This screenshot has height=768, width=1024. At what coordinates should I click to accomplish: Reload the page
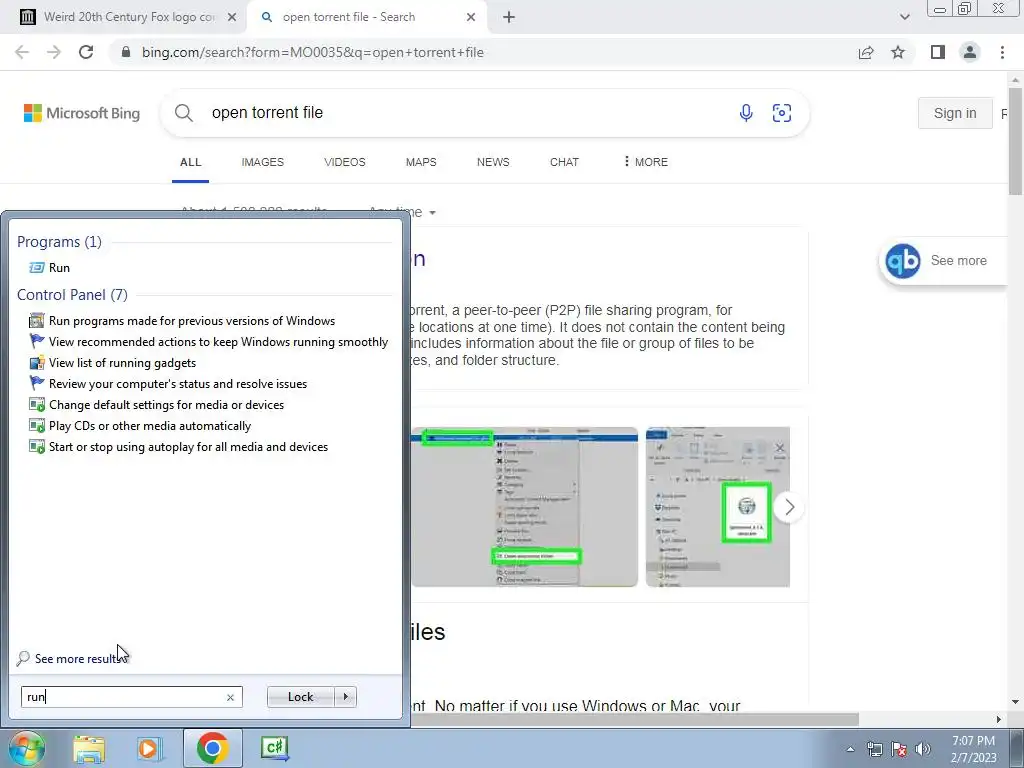click(86, 52)
